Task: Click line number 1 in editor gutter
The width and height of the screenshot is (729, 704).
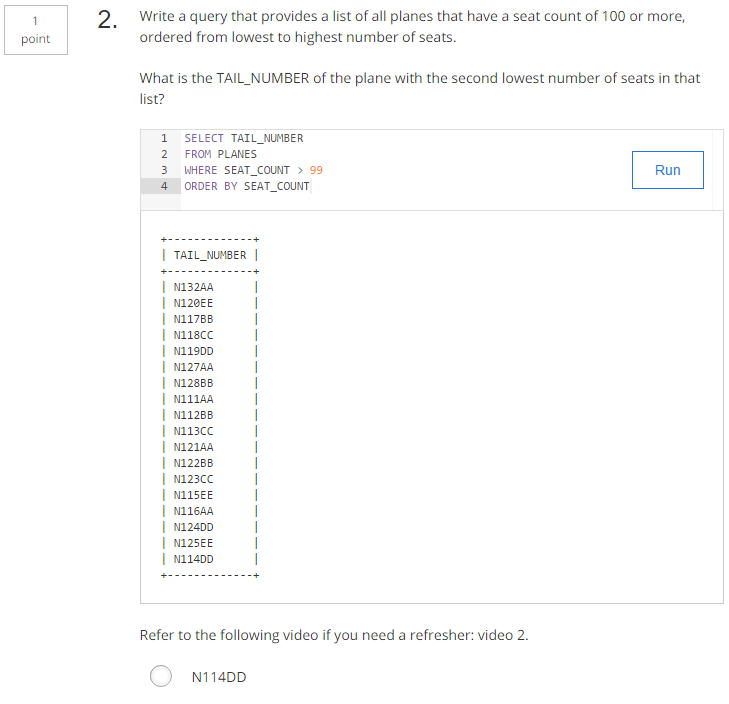Action: (x=164, y=138)
